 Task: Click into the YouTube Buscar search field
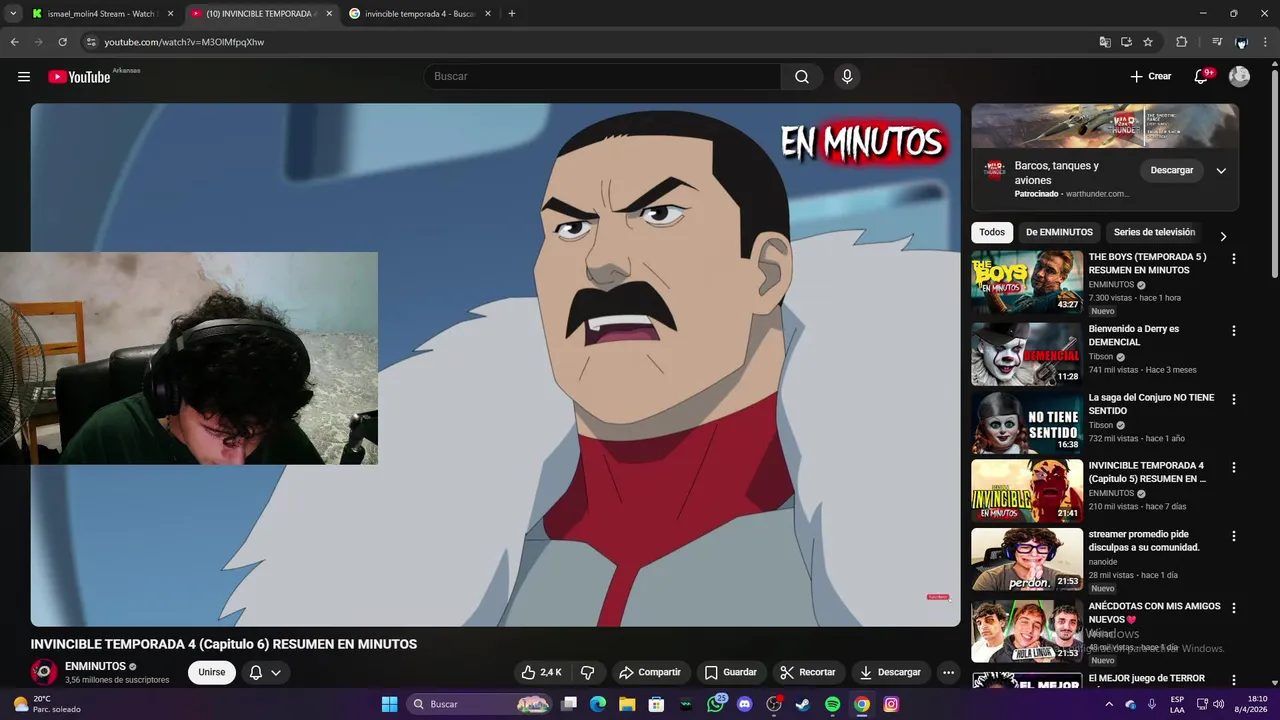click(602, 77)
